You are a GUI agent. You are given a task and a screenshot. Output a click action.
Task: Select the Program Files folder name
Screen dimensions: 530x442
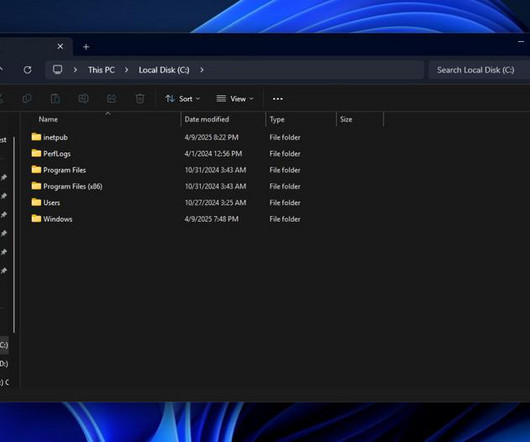65,170
